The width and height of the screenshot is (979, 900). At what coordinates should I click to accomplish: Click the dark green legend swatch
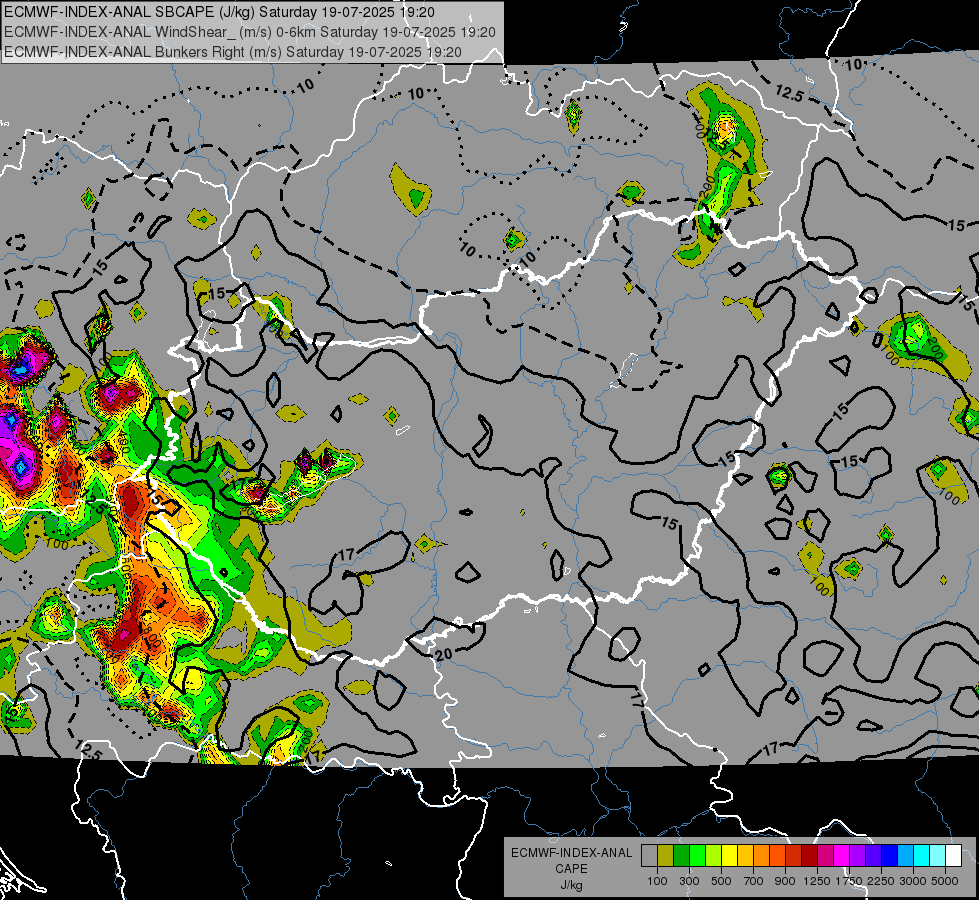681,855
